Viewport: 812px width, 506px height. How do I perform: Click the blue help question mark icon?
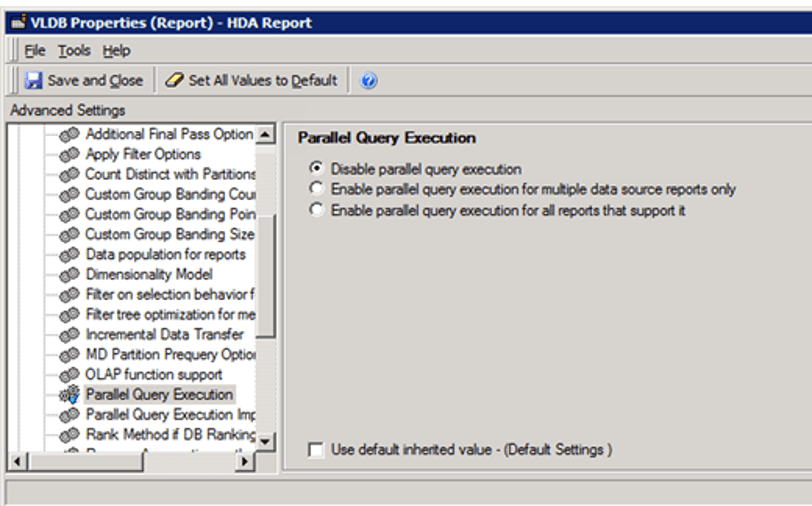tap(366, 81)
